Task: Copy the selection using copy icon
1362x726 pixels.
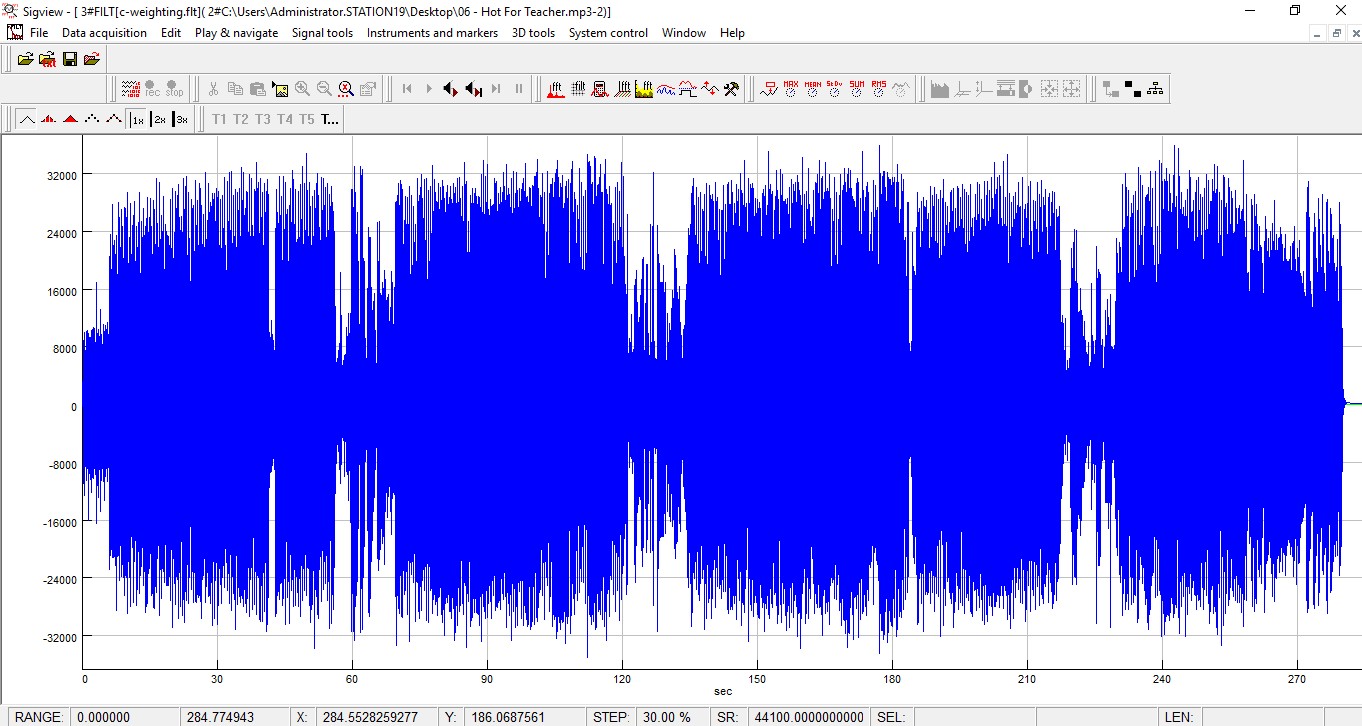Action: tap(235, 89)
